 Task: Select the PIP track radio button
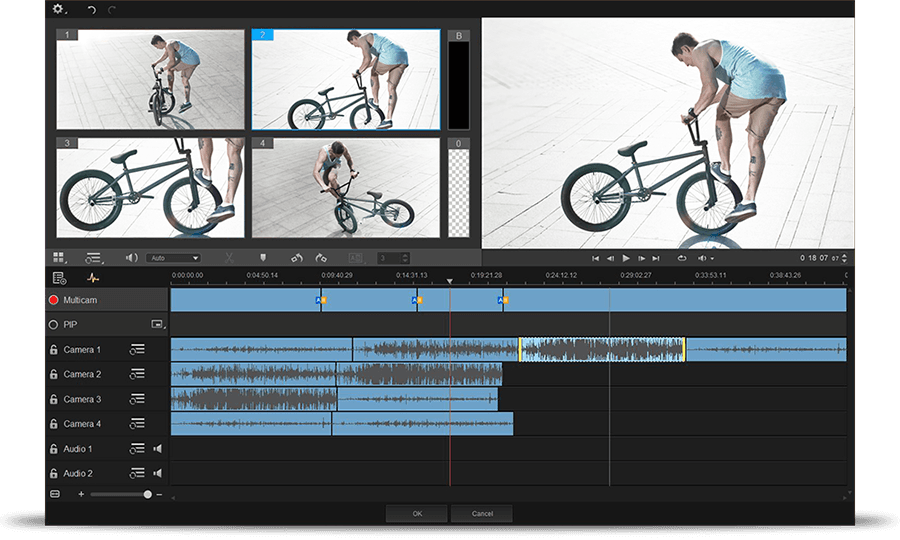(x=54, y=324)
